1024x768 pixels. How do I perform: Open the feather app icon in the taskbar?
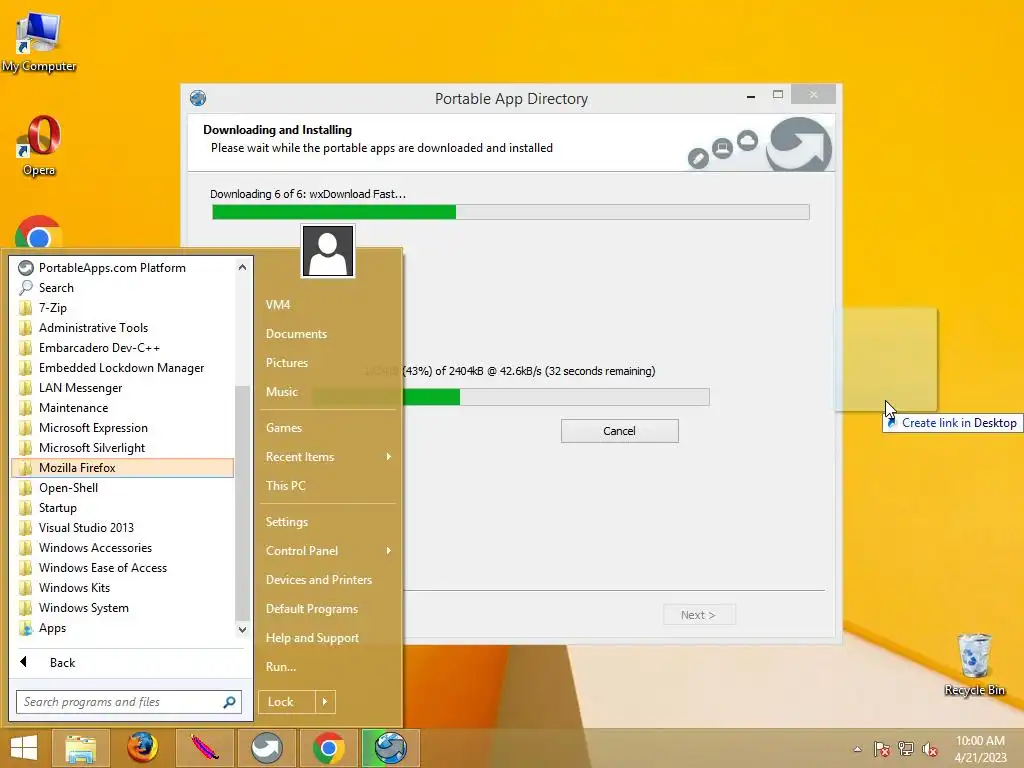(204, 748)
